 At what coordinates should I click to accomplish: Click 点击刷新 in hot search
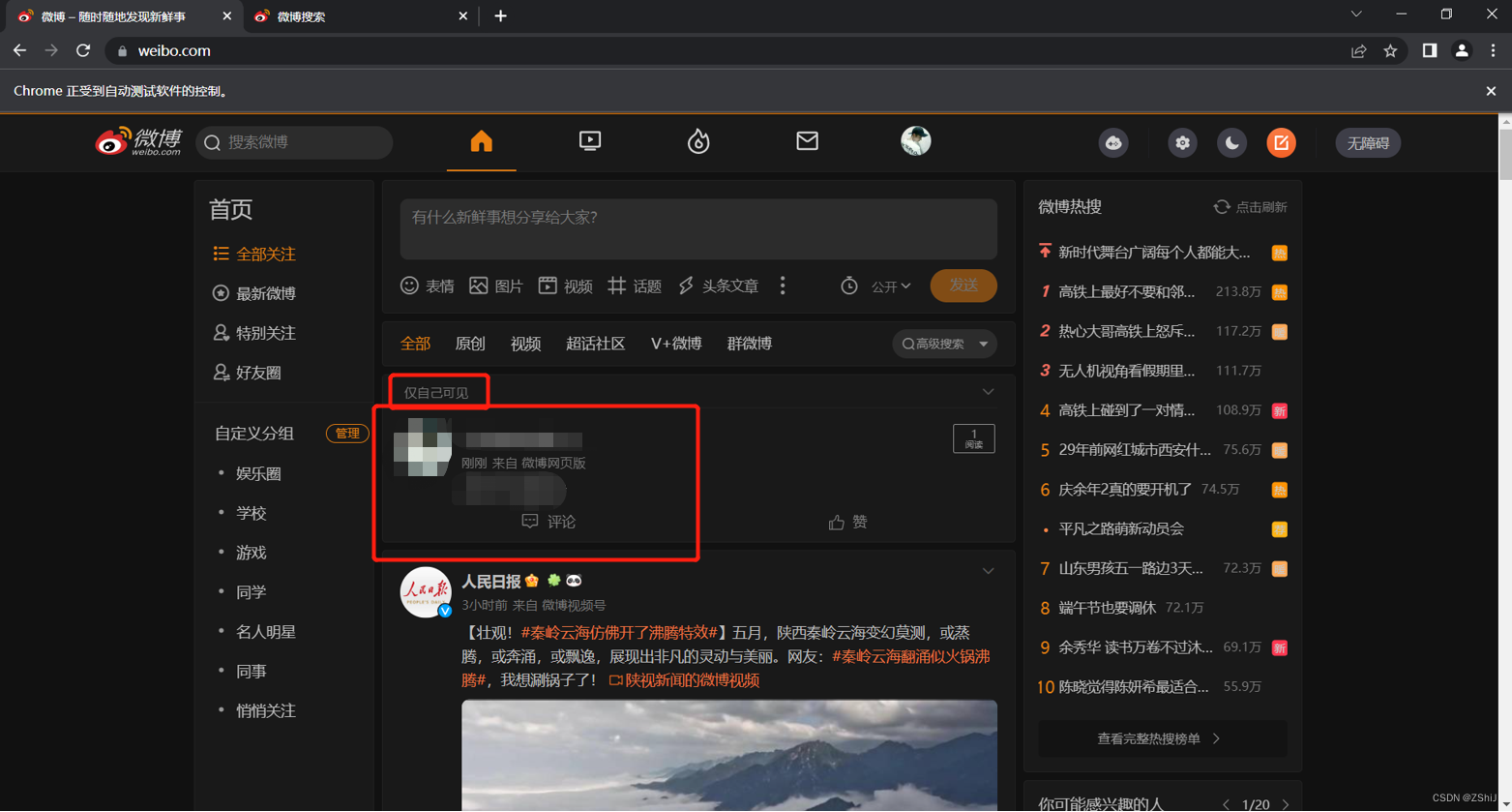(1250, 207)
